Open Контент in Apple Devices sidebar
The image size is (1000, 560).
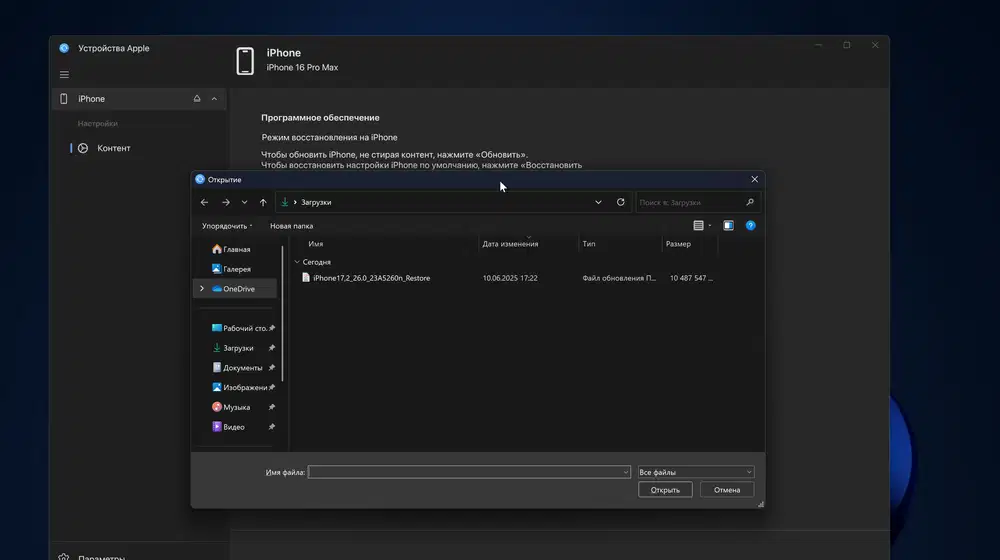pos(114,148)
